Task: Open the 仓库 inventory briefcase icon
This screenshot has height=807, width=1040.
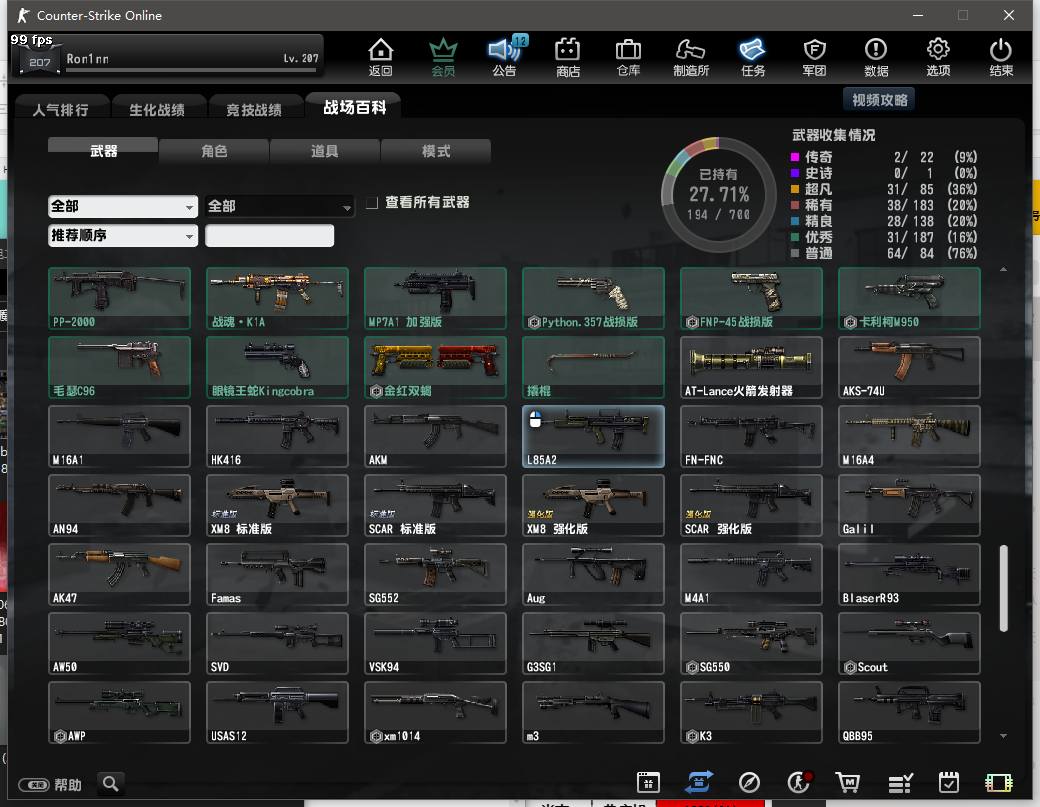Action: pyautogui.click(x=628, y=56)
